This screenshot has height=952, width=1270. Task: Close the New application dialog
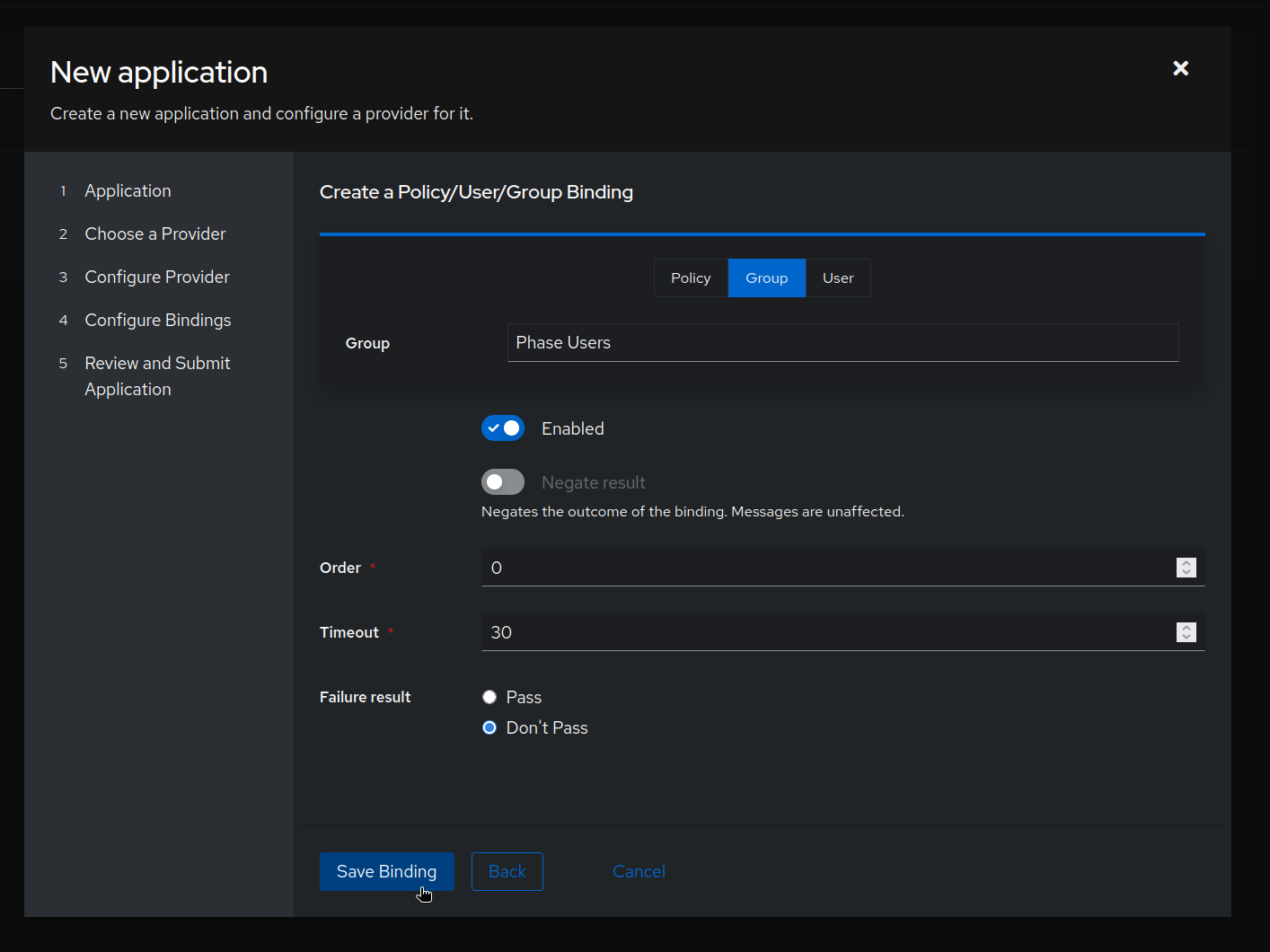[1180, 68]
